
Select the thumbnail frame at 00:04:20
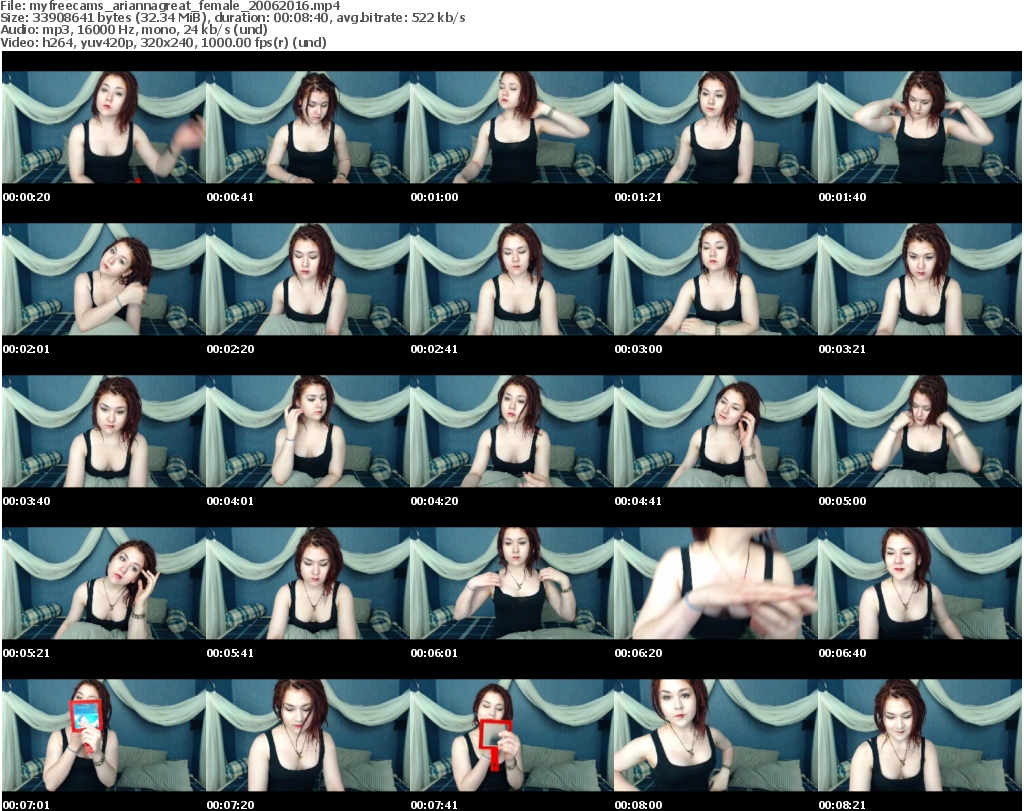point(512,432)
